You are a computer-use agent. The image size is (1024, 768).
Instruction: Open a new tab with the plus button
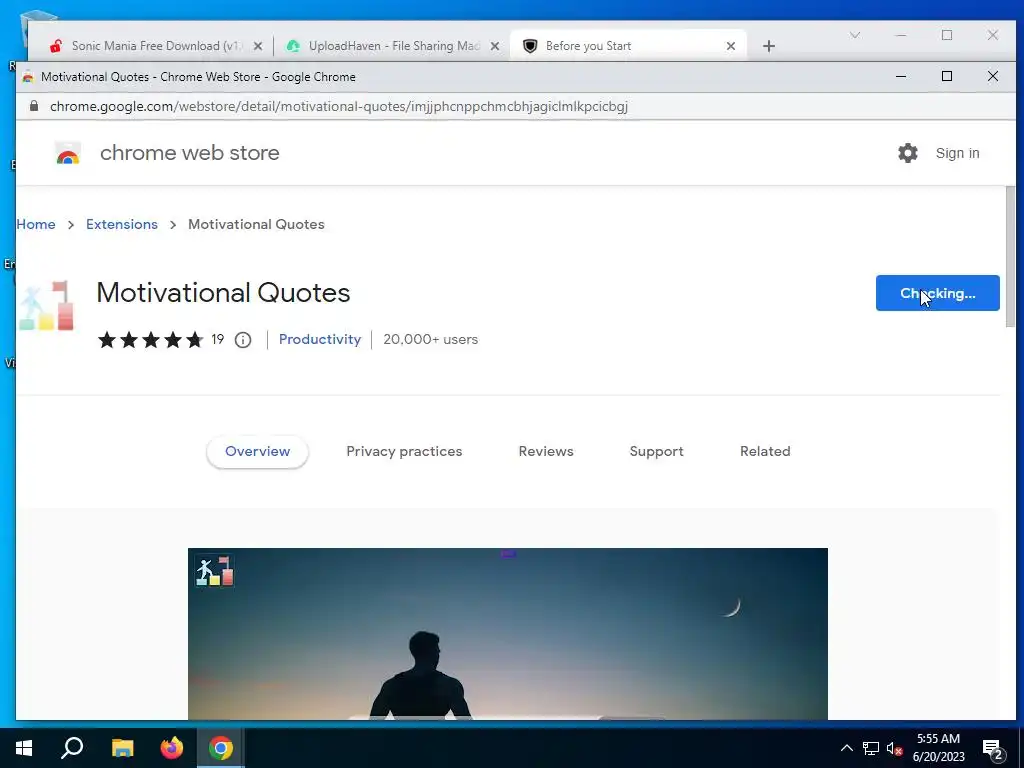[769, 46]
